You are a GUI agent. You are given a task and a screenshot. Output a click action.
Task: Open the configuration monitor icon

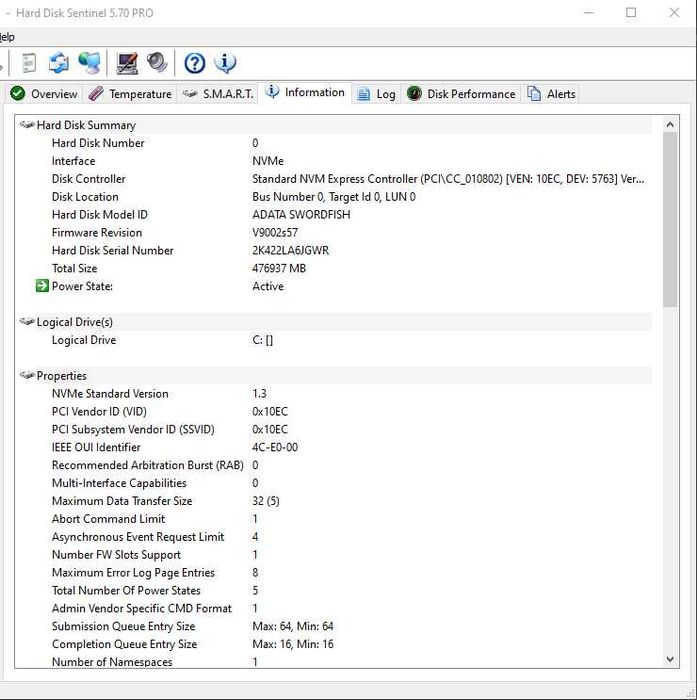[127, 63]
